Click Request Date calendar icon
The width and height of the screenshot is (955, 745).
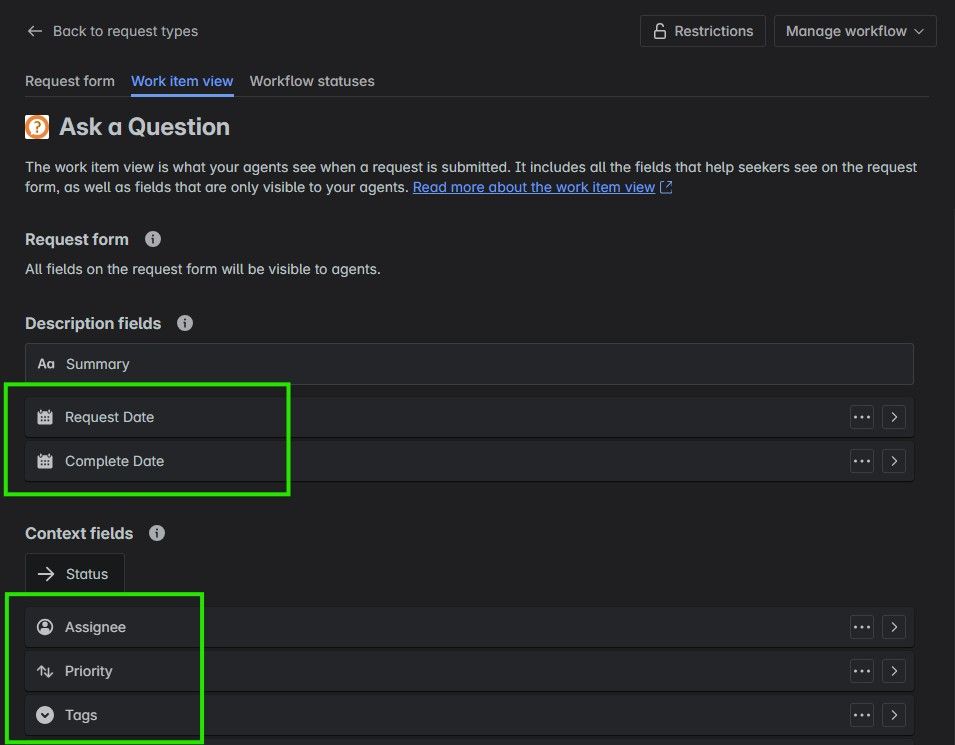click(45, 417)
